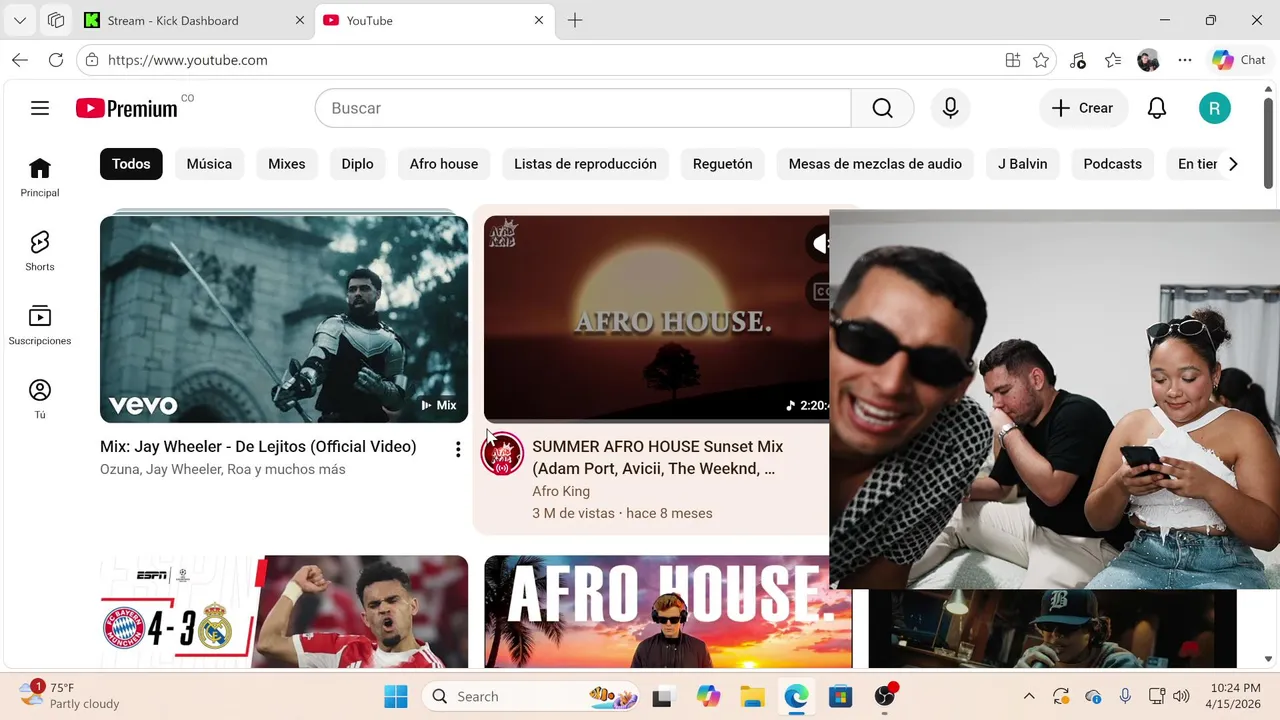Click the Windows taskbar Search box
1280x720 pixels.
coord(531,697)
